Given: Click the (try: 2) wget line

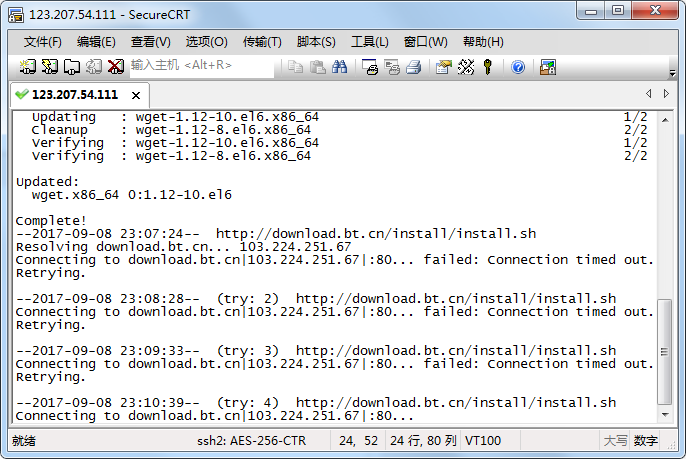Looking at the screenshot, I should 316,299.
